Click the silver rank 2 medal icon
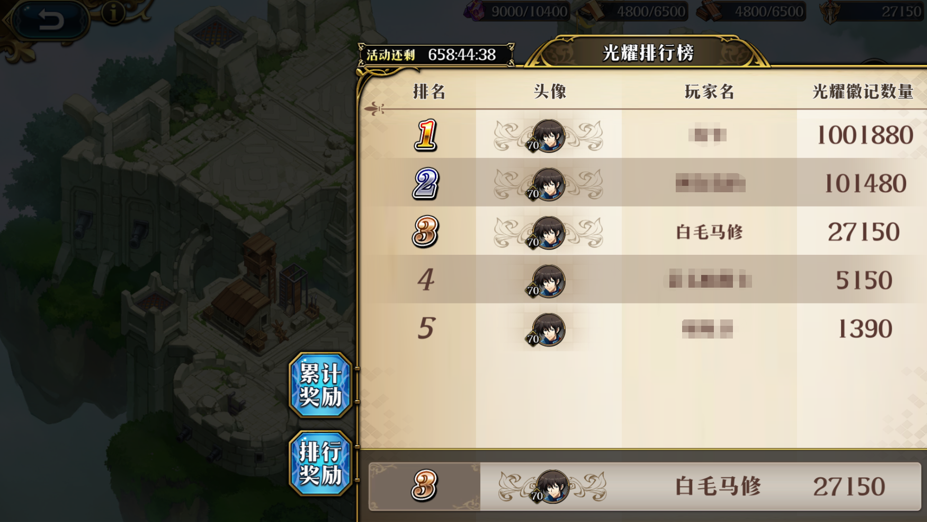The height and width of the screenshot is (522, 927). tap(426, 184)
